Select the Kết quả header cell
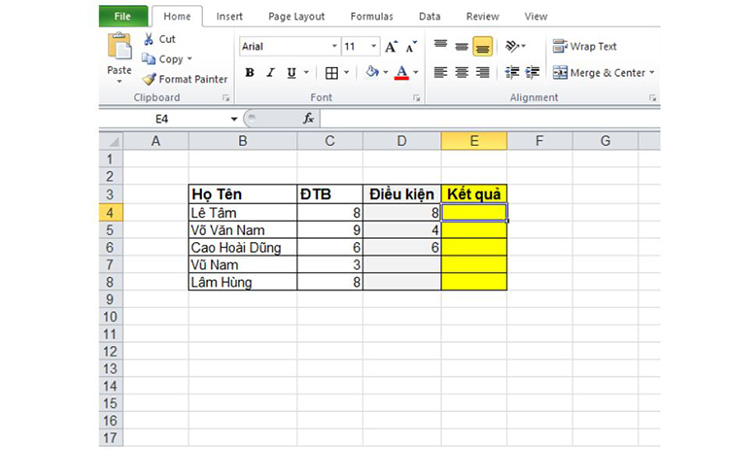 474,194
